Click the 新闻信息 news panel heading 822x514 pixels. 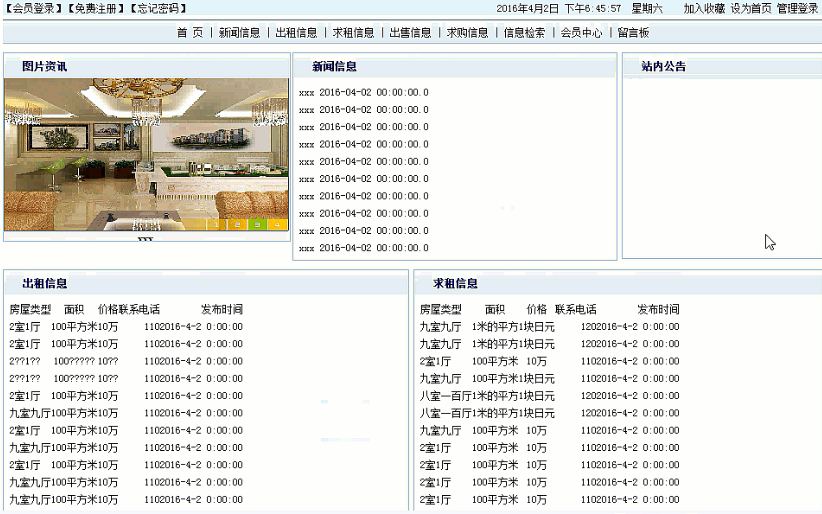click(x=334, y=67)
